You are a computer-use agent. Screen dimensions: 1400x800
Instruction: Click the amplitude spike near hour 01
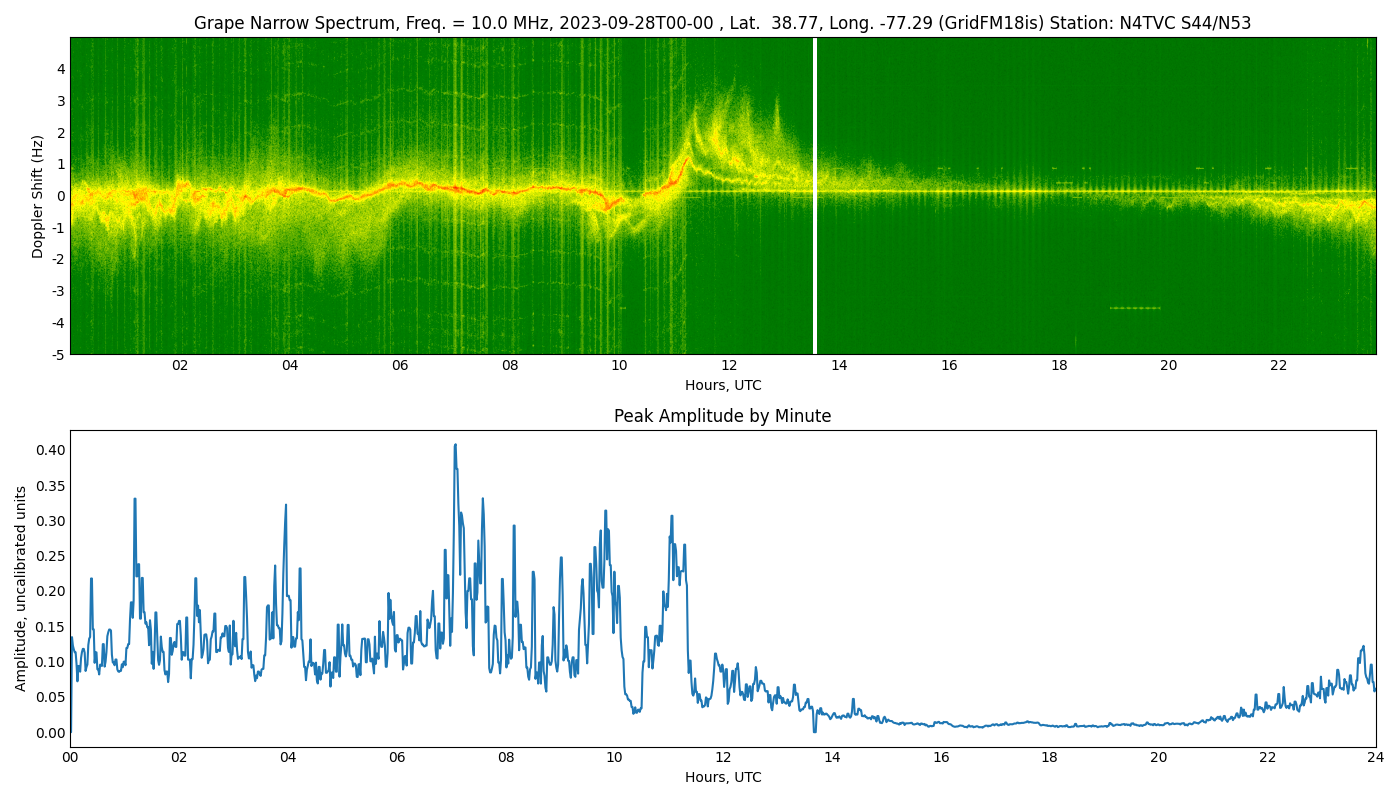133,497
